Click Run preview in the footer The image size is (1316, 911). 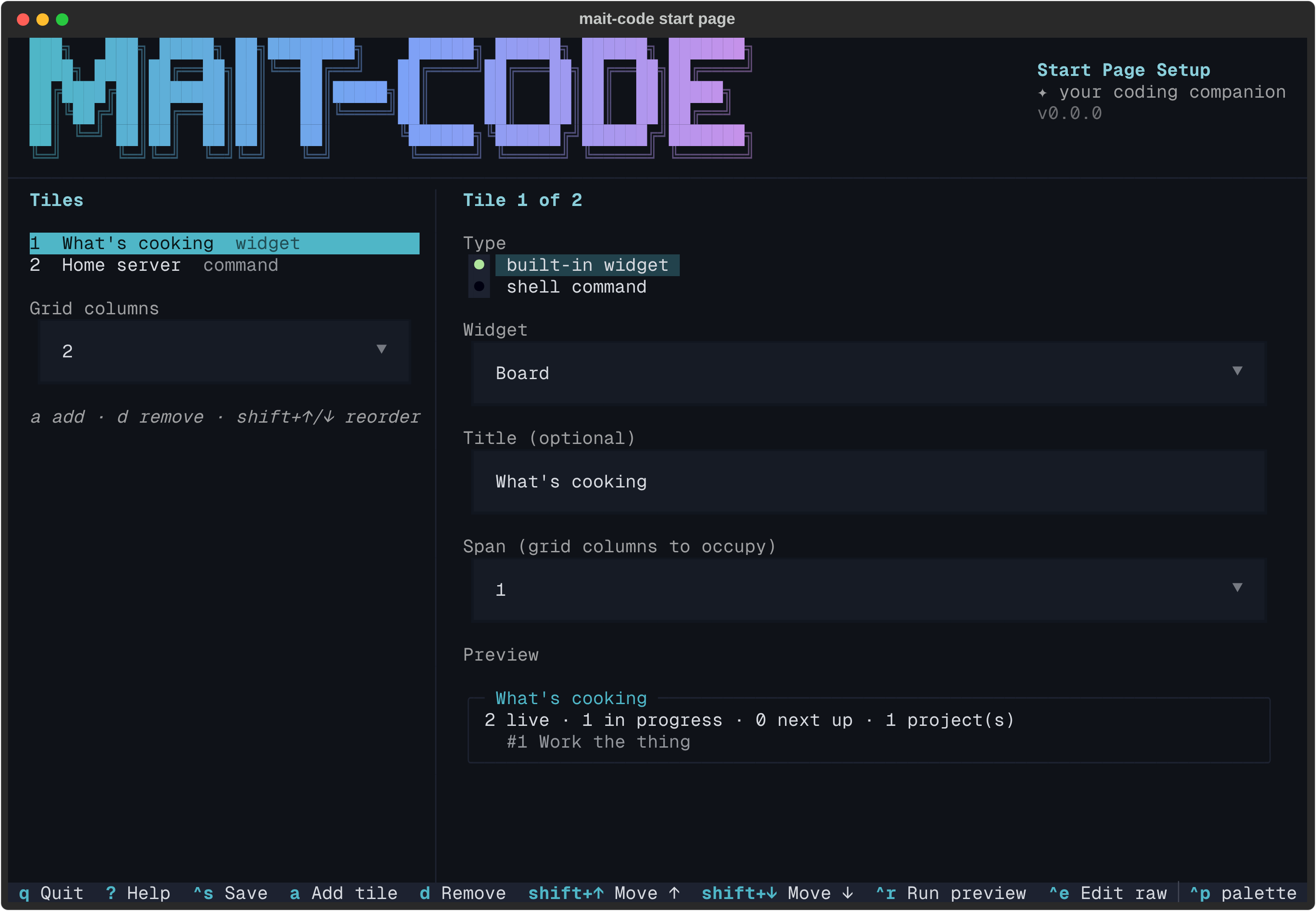pyautogui.click(x=951, y=893)
